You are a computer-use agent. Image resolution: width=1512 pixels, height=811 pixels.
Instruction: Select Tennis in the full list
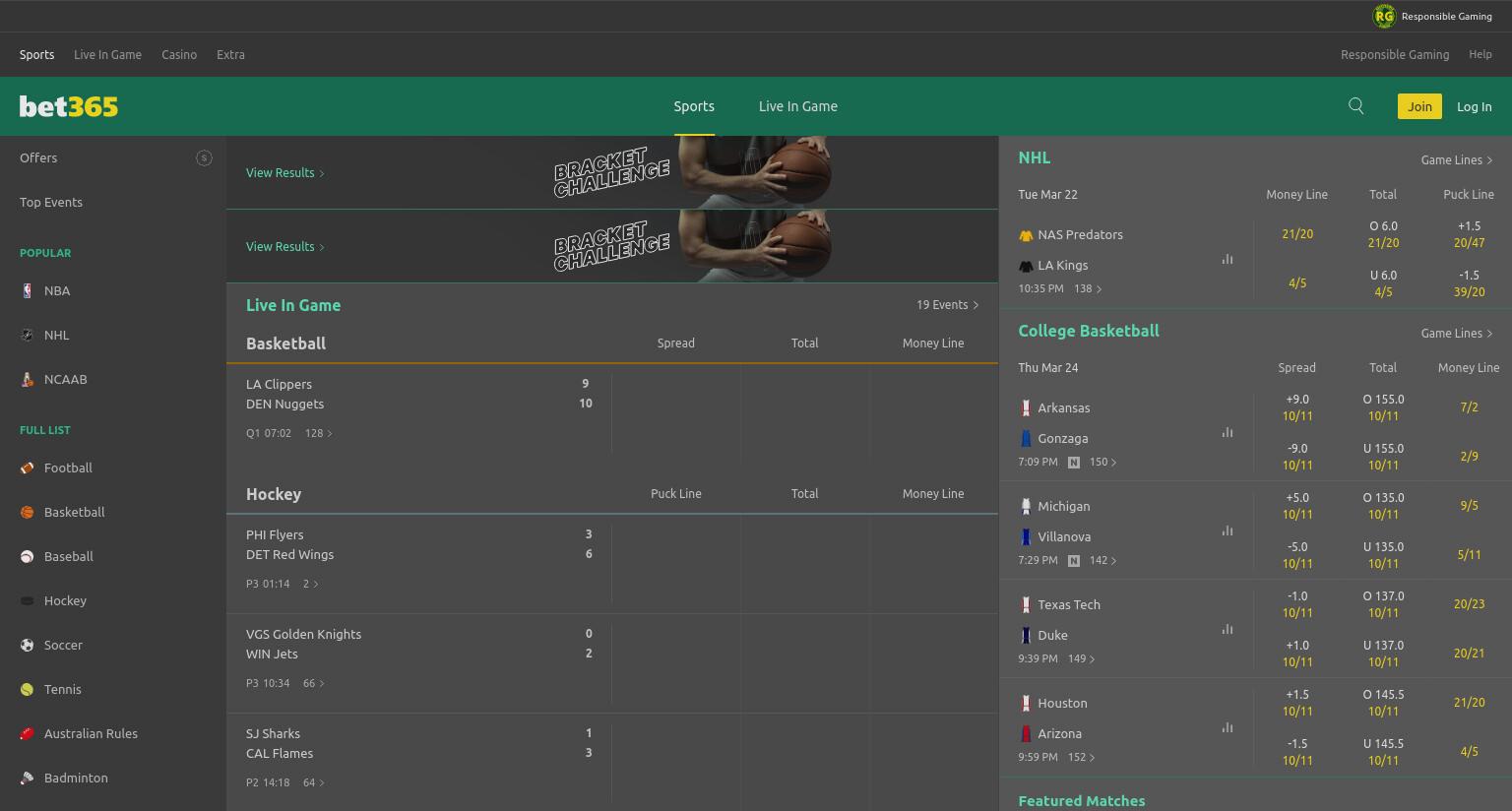point(62,689)
